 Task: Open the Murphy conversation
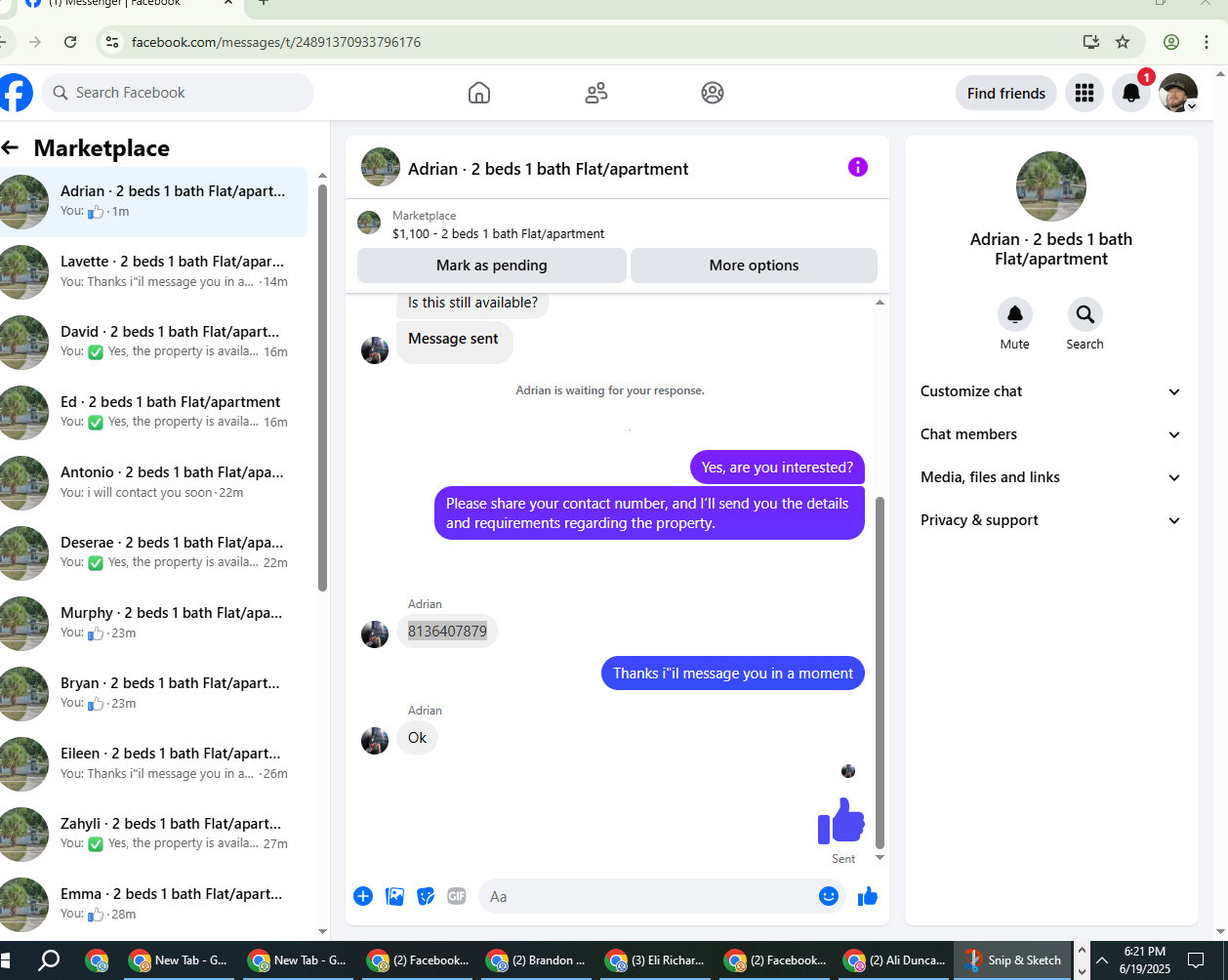[154, 623]
